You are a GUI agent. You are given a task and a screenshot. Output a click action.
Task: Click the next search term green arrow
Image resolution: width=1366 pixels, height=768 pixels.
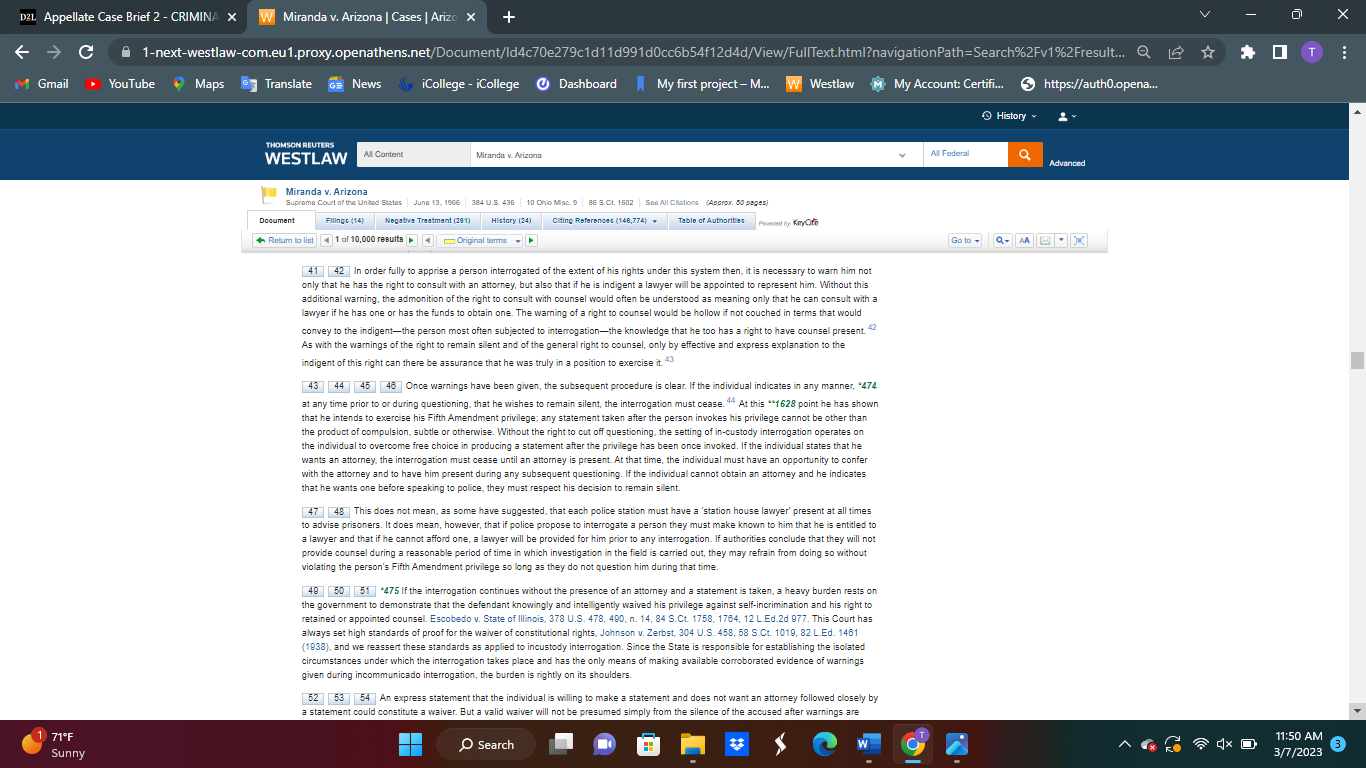coord(530,240)
